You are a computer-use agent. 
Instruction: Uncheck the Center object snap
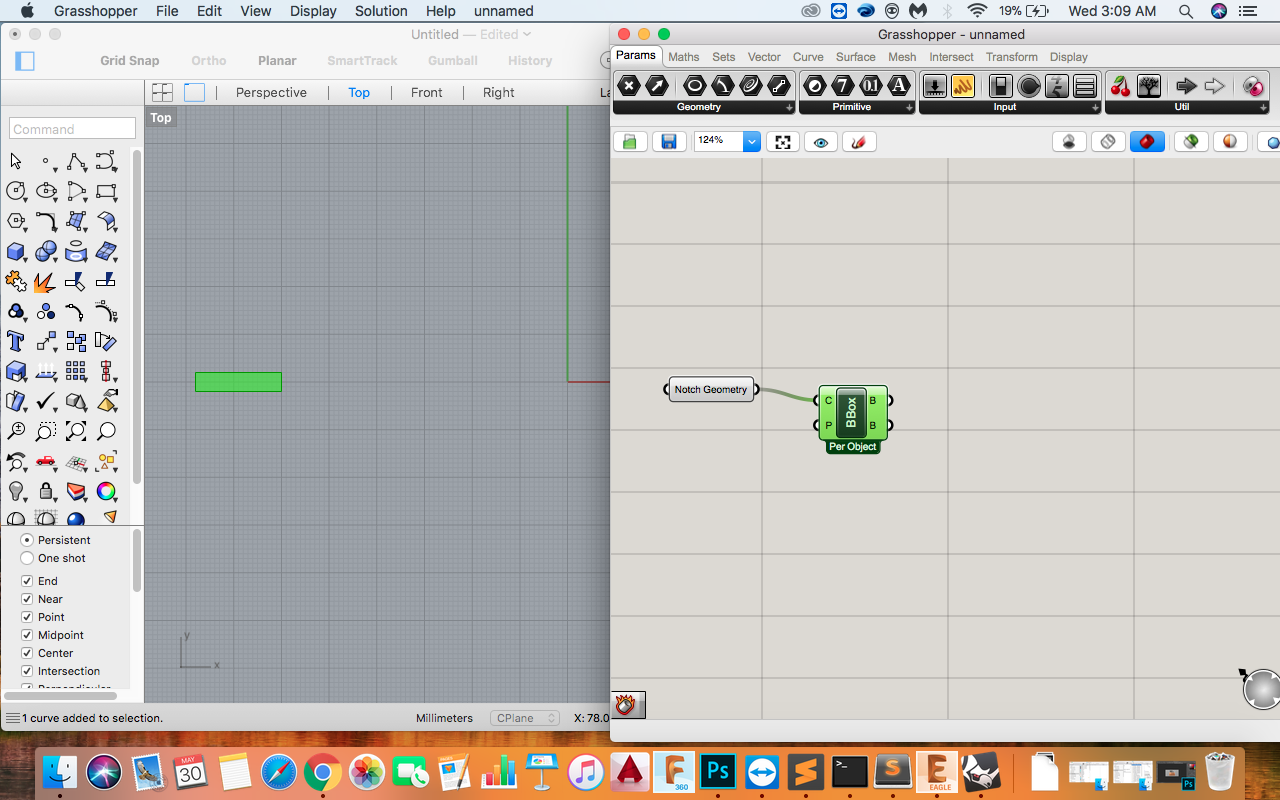coord(27,653)
